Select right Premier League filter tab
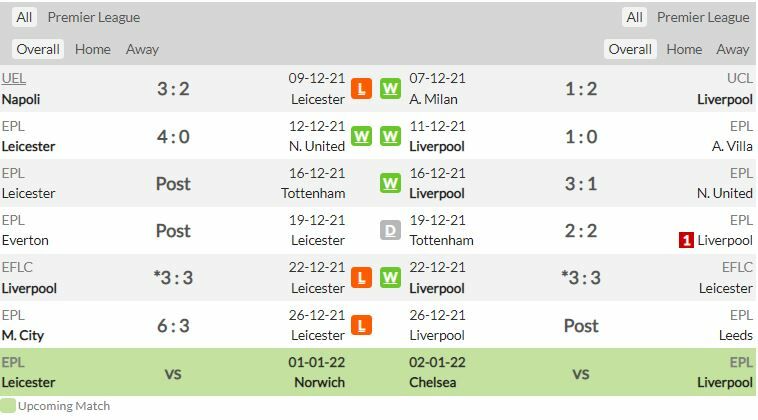758x420 pixels. click(703, 17)
